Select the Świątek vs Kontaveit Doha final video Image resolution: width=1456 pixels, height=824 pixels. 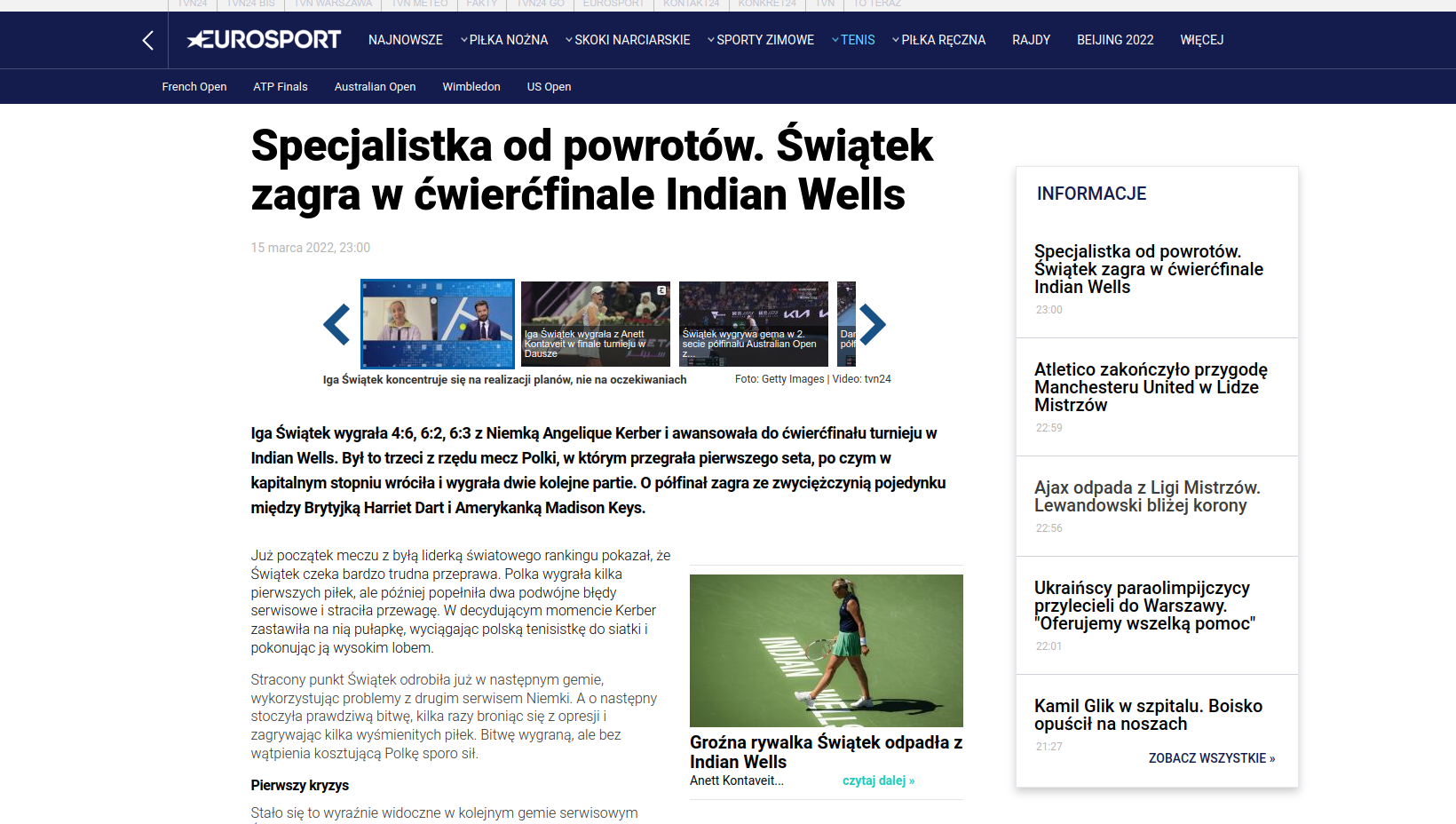pyautogui.click(x=596, y=324)
